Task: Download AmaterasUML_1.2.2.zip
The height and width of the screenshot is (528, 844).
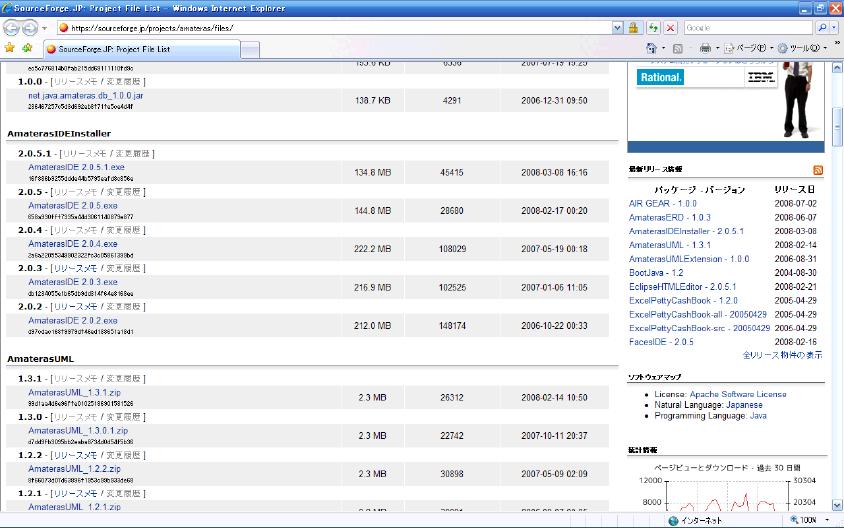Action: tap(74, 469)
